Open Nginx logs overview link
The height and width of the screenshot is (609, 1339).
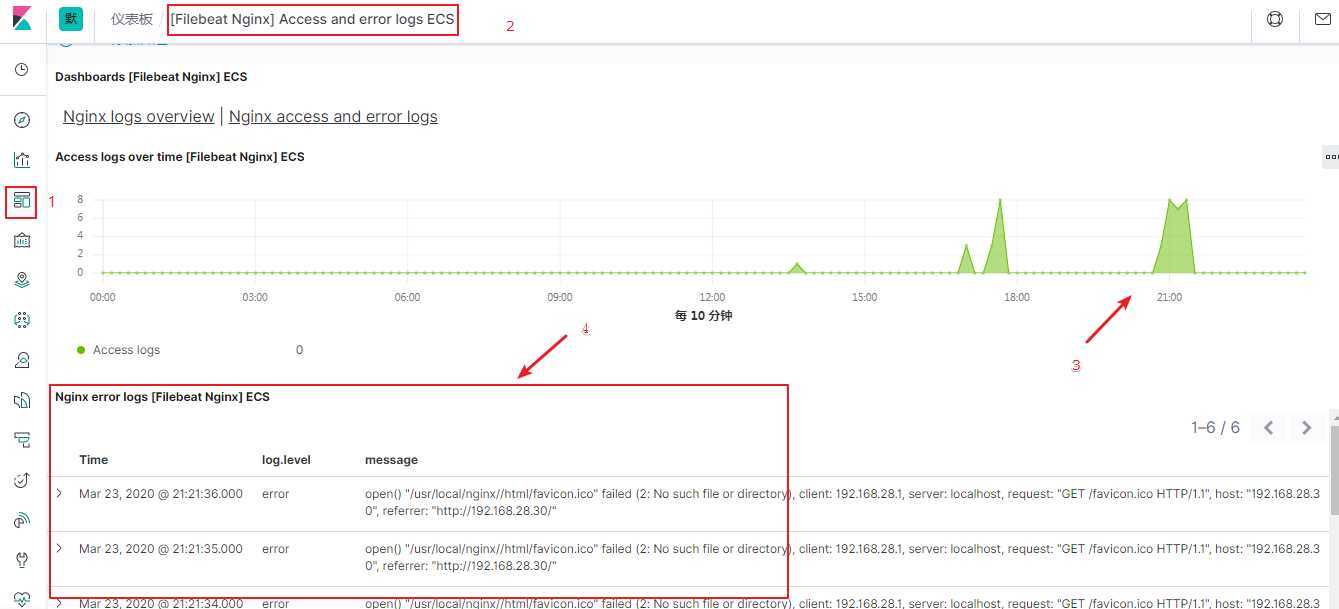(x=139, y=116)
